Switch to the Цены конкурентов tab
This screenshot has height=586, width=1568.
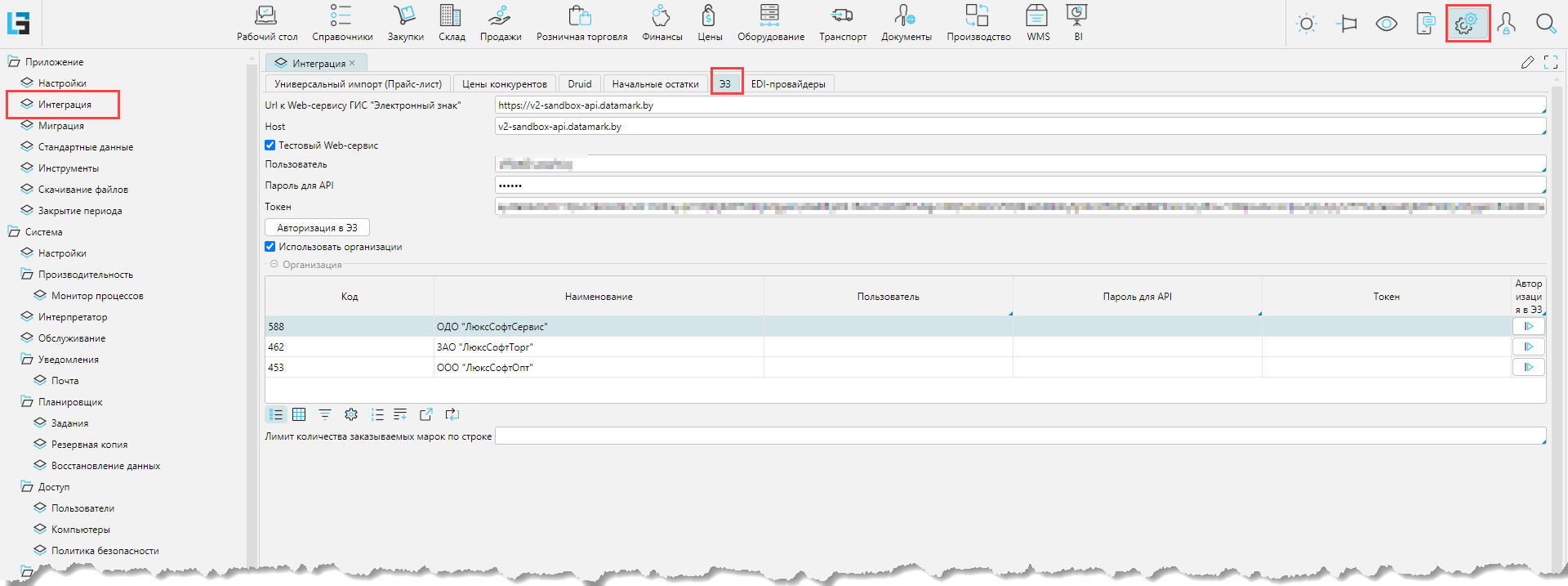[x=504, y=84]
